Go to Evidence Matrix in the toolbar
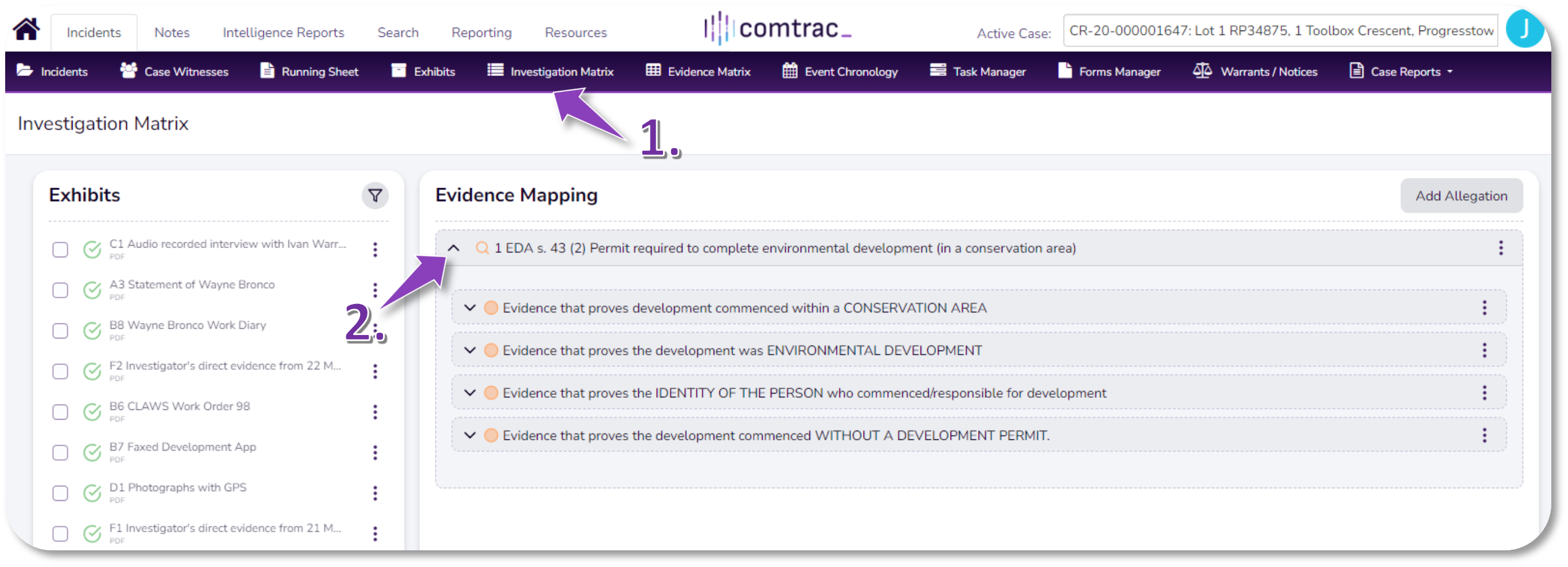The image size is (1568, 567). pyautogui.click(x=698, y=72)
